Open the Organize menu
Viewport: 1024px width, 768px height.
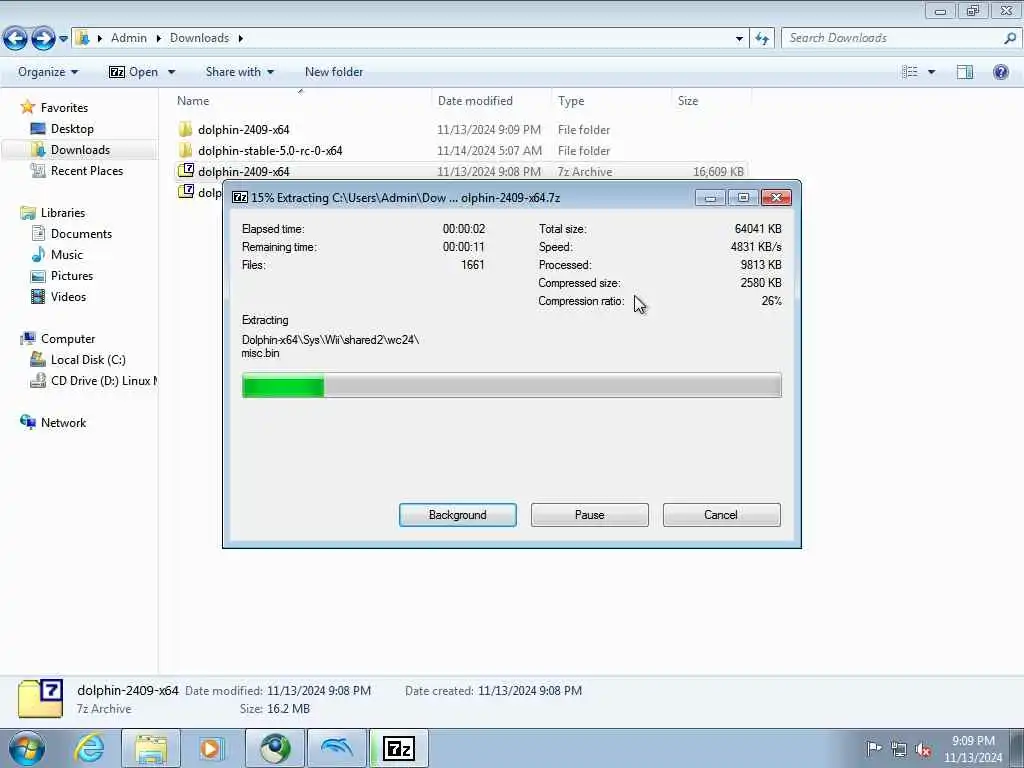tap(48, 72)
